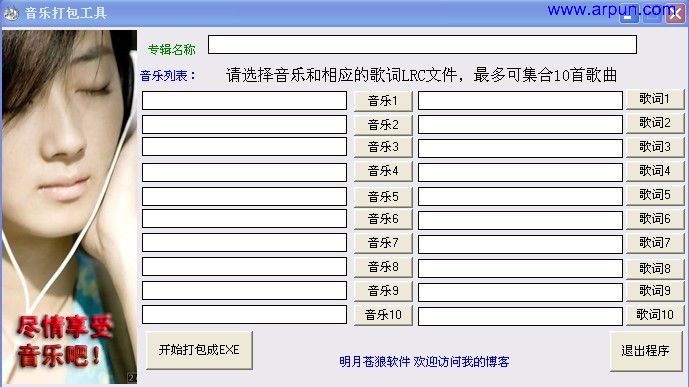The height and width of the screenshot is (387, 689).
Task: Choose the 歌词8 button
Action: coord(655,269)
